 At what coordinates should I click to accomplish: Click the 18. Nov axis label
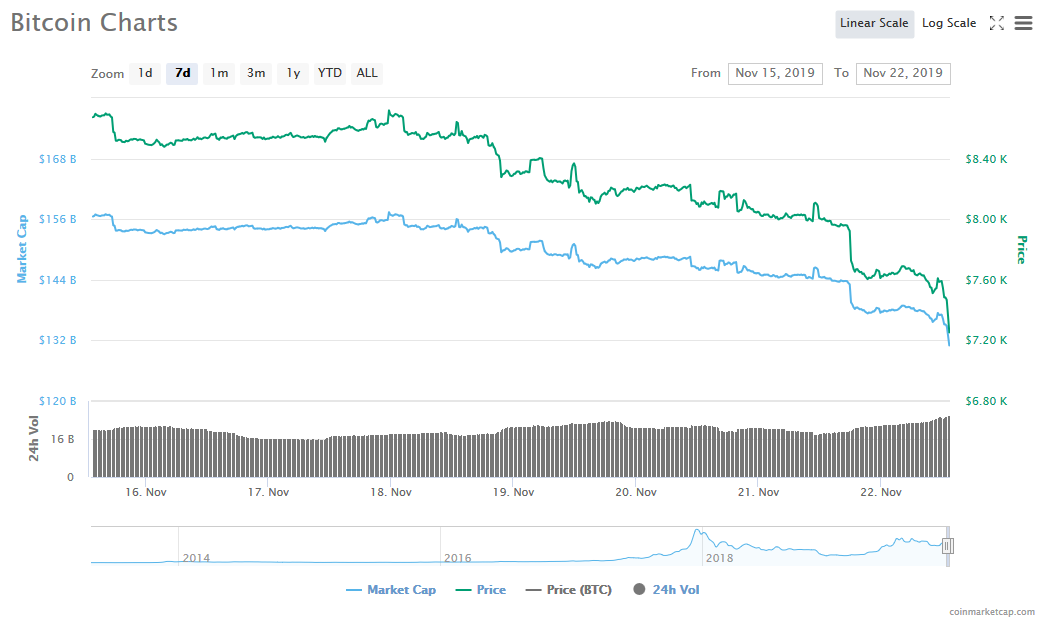click(391, 492)
